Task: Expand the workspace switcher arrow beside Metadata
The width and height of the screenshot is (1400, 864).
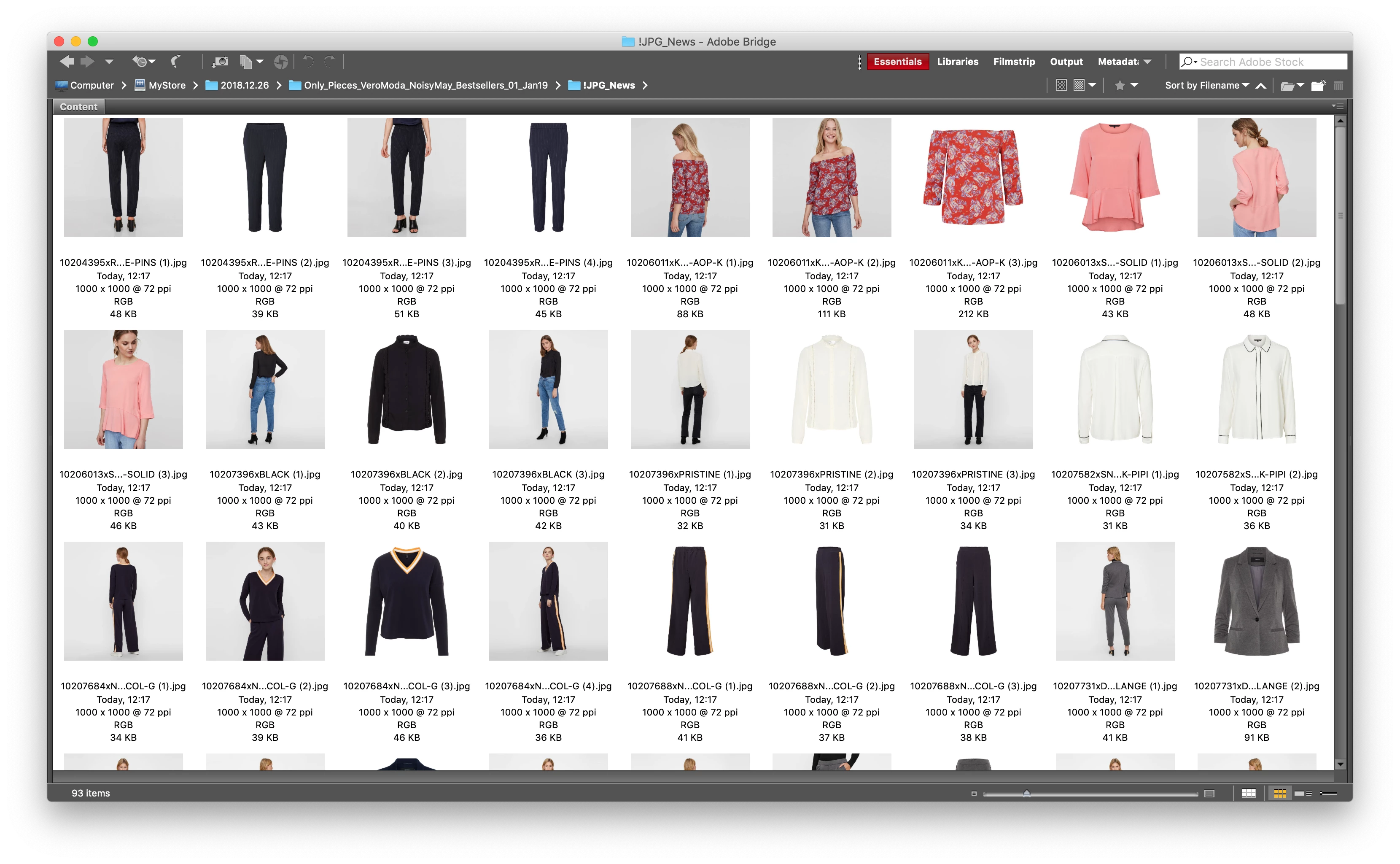Action: pos(1147,62)
